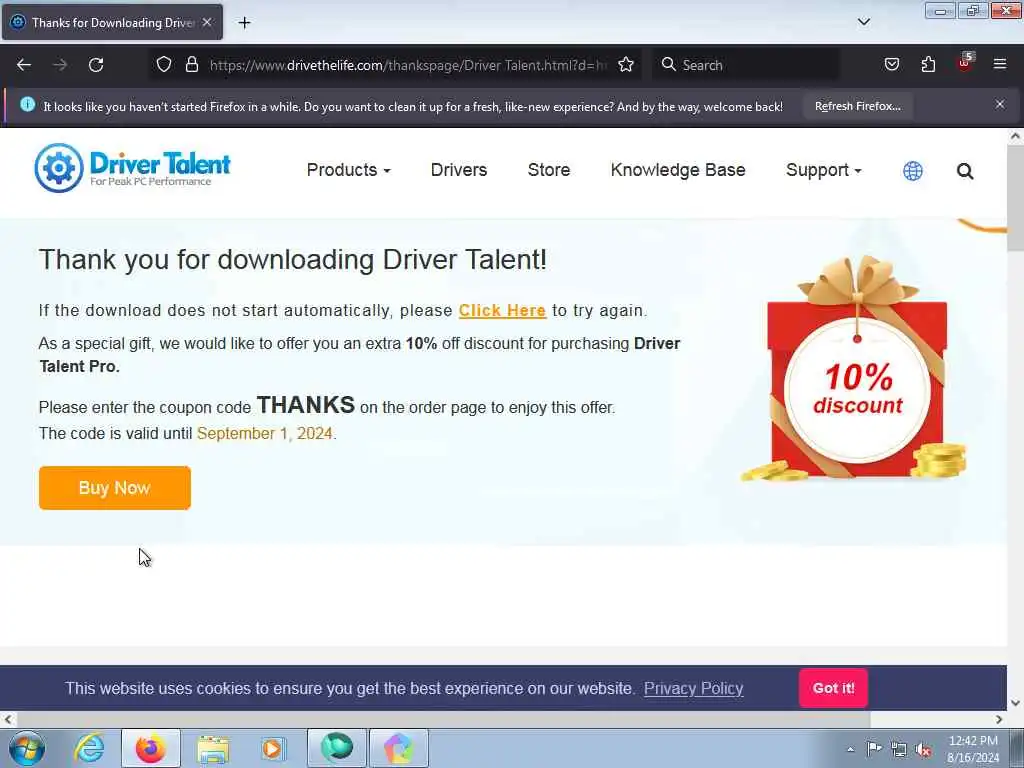Click the September 1, 2024 date text
Screen dimensions: 1024x768
click(x=264, y=434)
